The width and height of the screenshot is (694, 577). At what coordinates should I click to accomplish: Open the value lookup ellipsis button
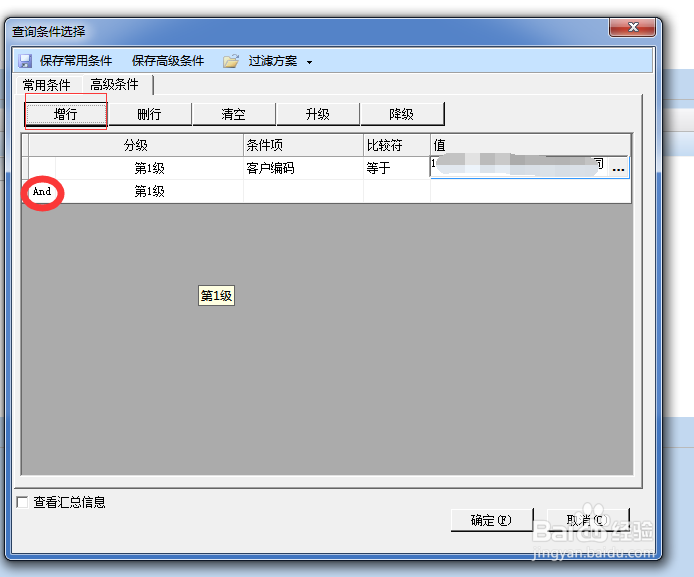[618, 168]
